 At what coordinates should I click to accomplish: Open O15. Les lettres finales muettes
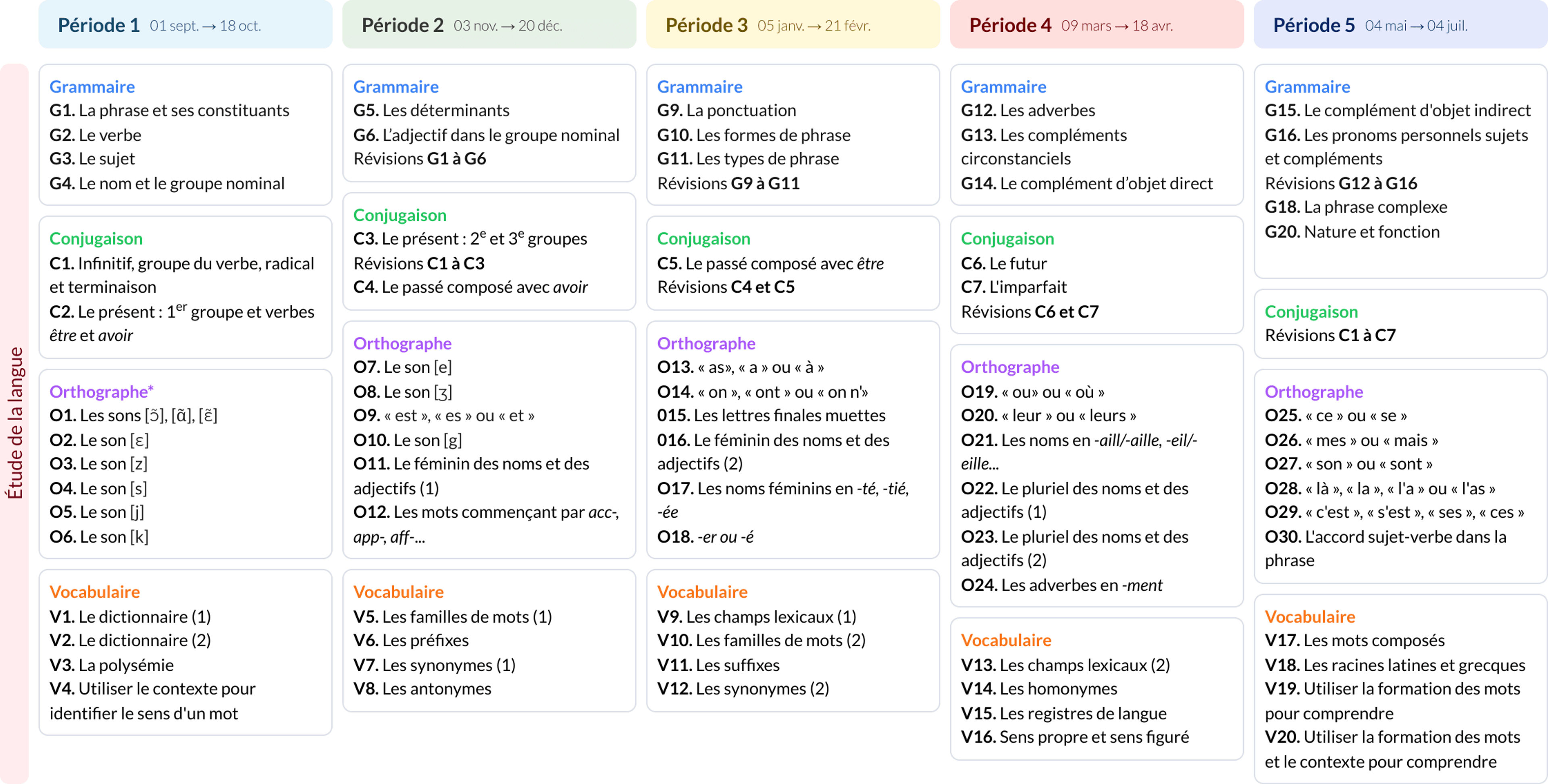point(771,416)
